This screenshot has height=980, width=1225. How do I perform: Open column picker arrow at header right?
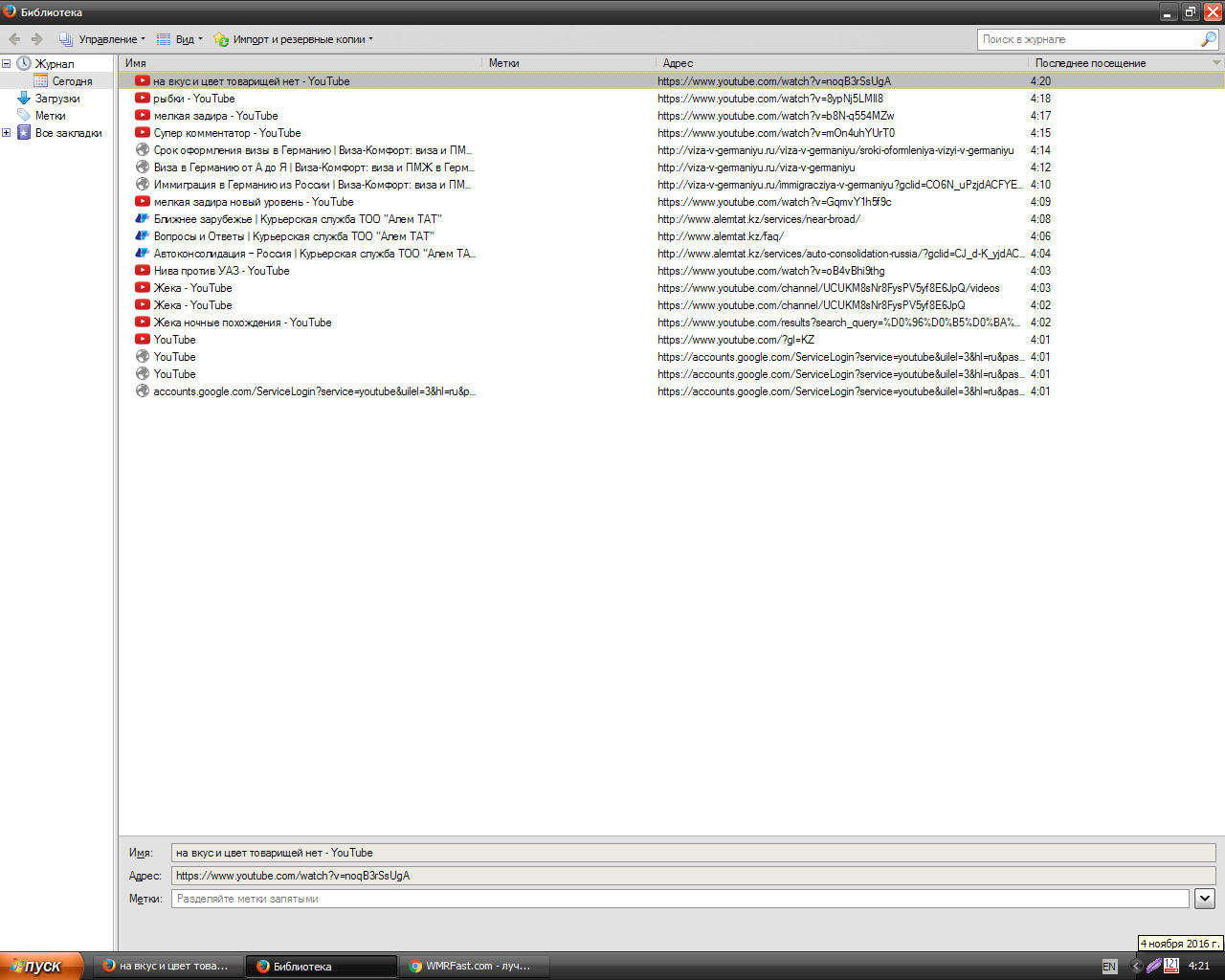pos(1216,63)
